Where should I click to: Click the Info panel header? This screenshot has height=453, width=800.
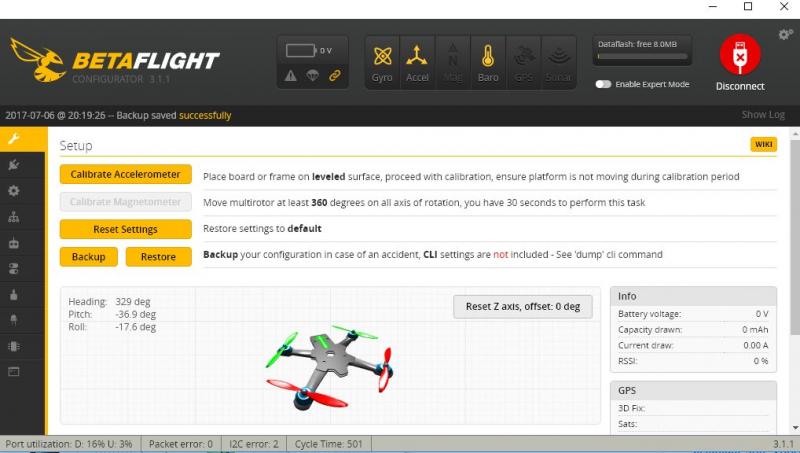pyautogui.click(x=693, y=296)
